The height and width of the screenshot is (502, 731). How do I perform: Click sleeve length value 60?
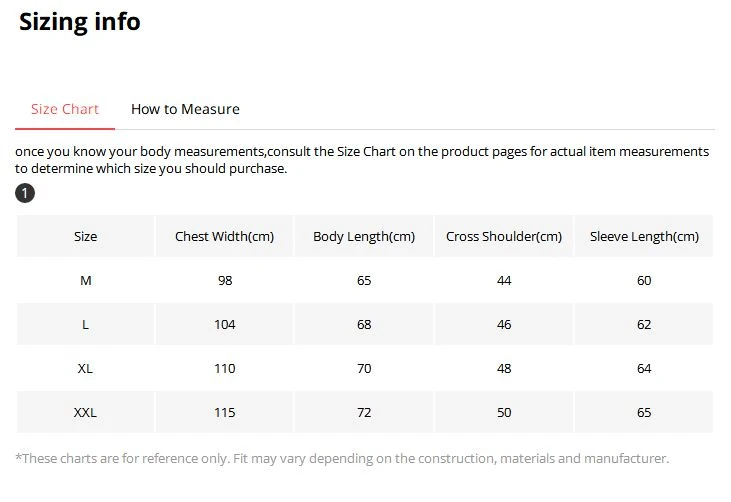pos(644,281)
